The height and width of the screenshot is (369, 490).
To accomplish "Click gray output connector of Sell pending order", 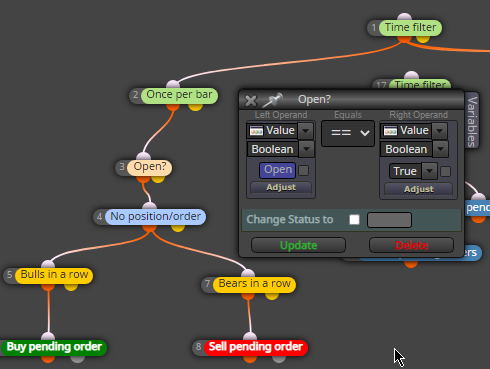I will [279, 359].
